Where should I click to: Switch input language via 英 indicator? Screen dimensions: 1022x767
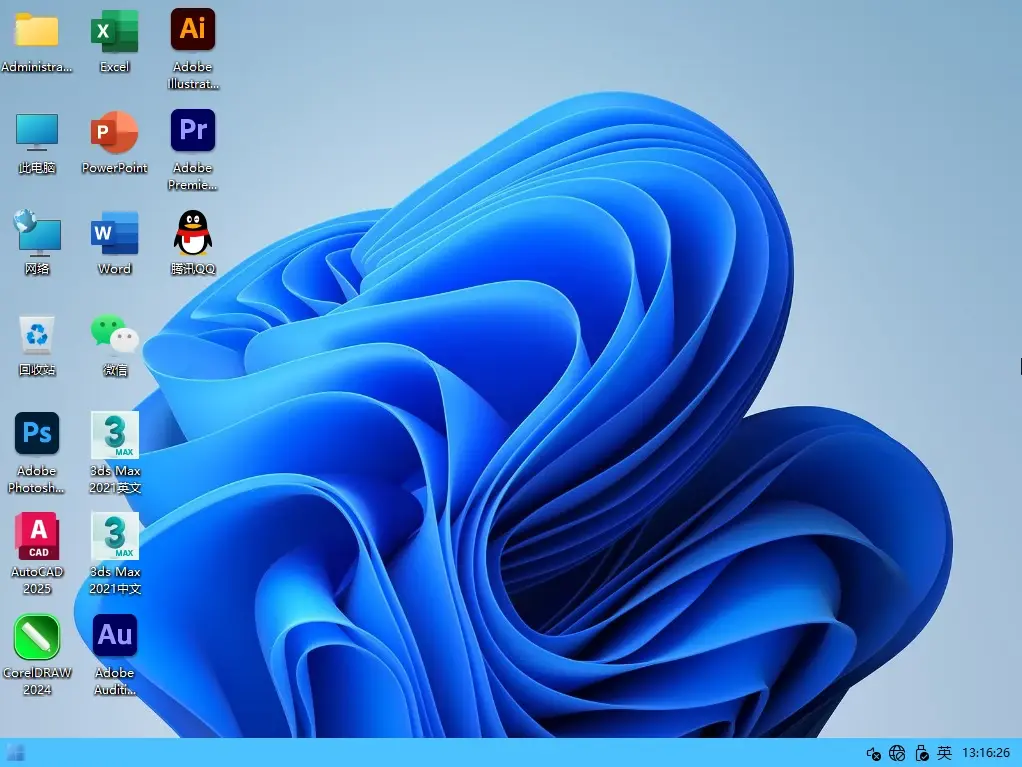(944, 753)
